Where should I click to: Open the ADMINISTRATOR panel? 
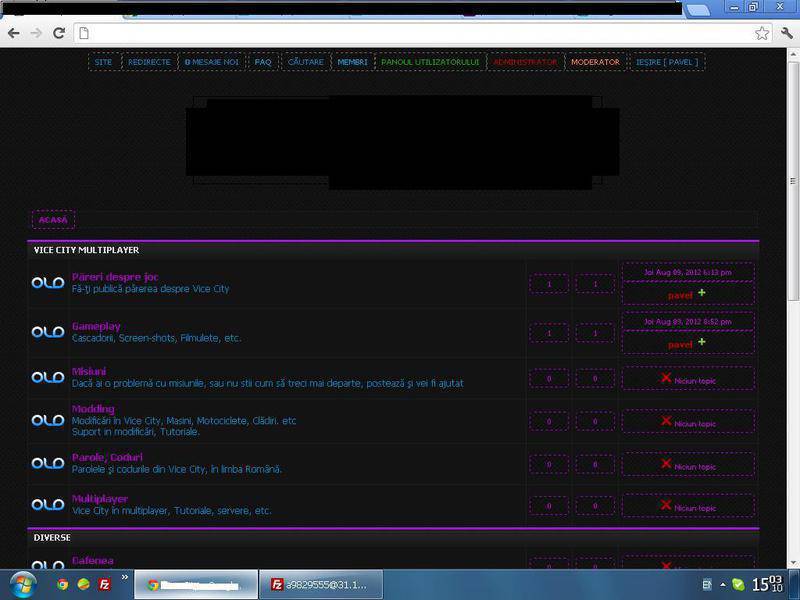point(525,62)
